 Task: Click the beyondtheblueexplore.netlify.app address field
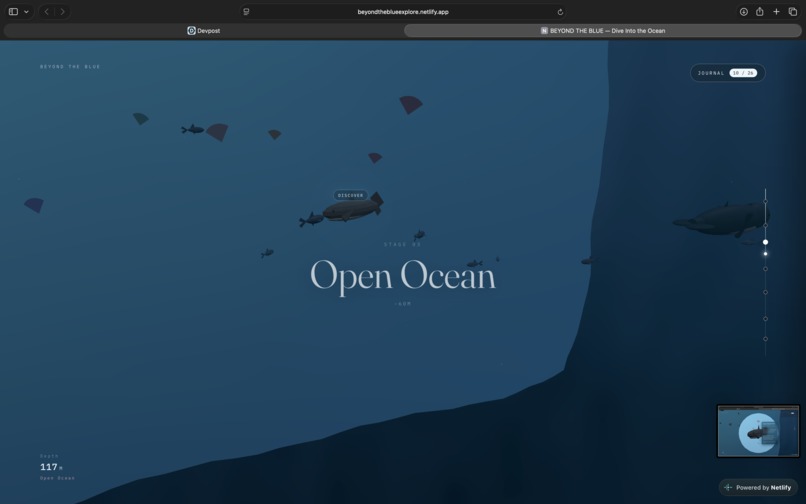[x=403, y=11]
